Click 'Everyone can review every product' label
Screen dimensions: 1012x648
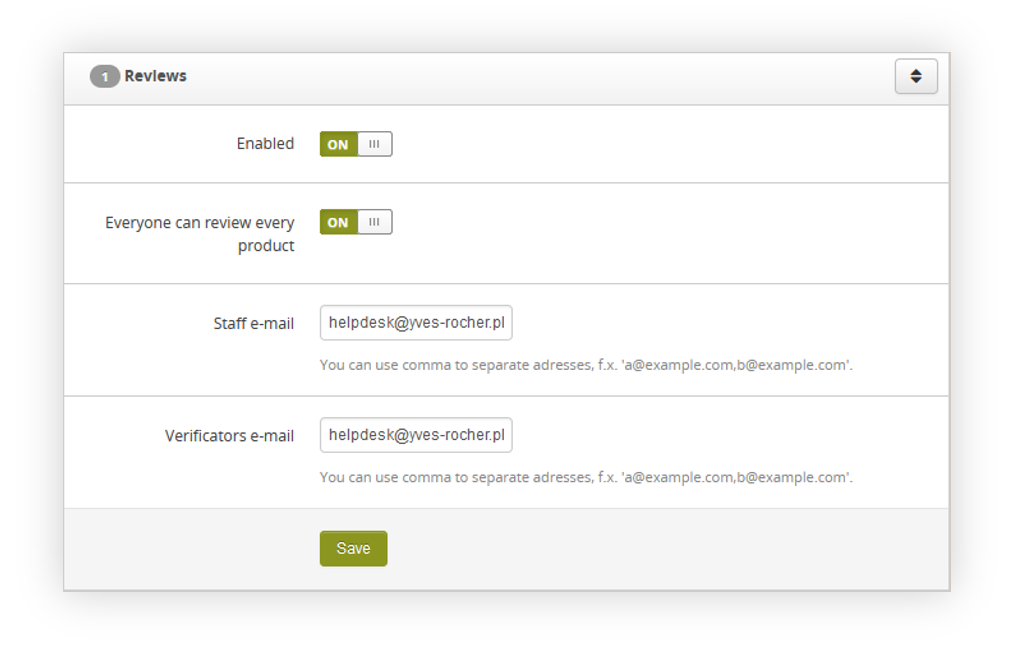[x=200, y=234]
